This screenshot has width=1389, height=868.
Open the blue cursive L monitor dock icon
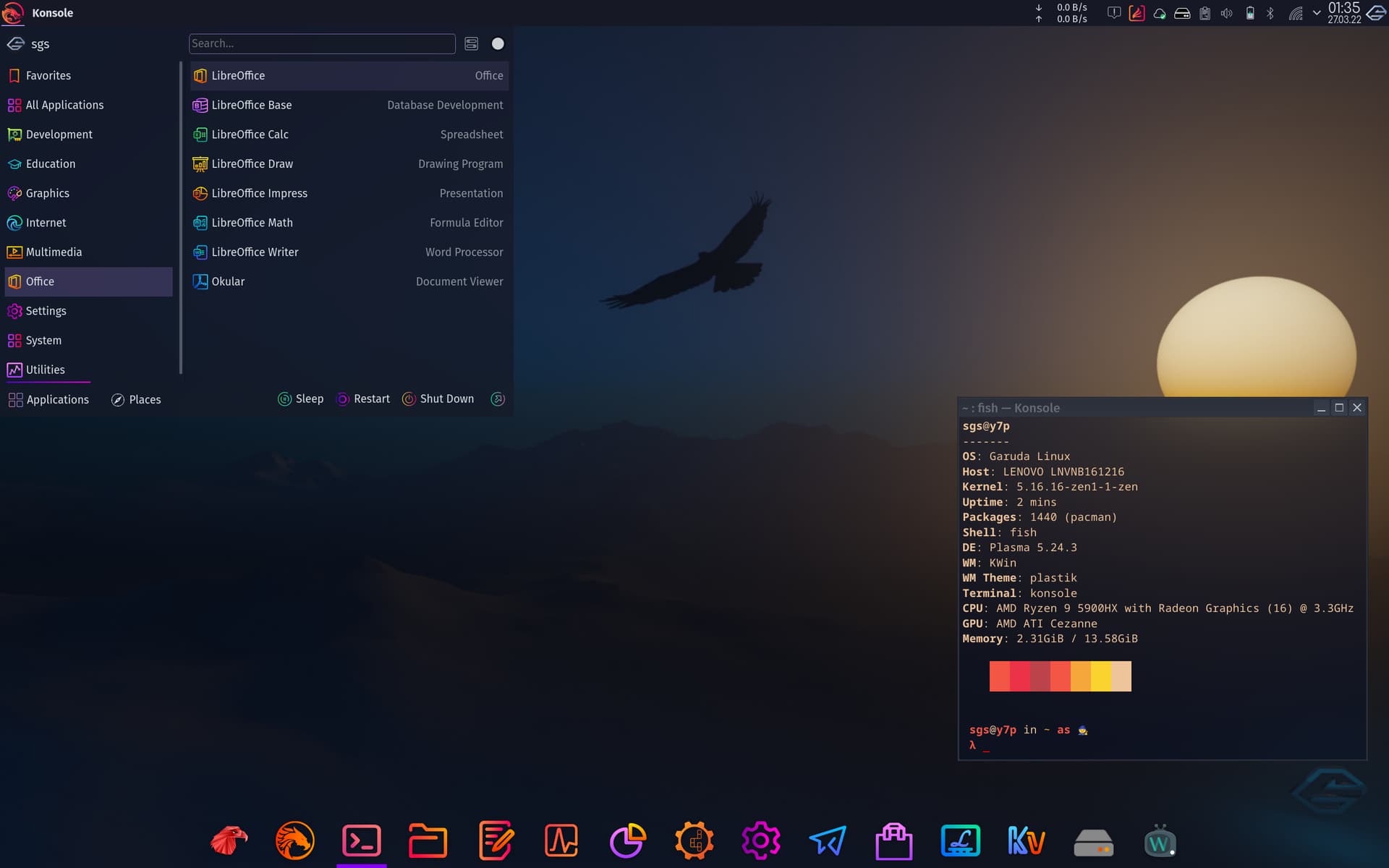point(961,841)
